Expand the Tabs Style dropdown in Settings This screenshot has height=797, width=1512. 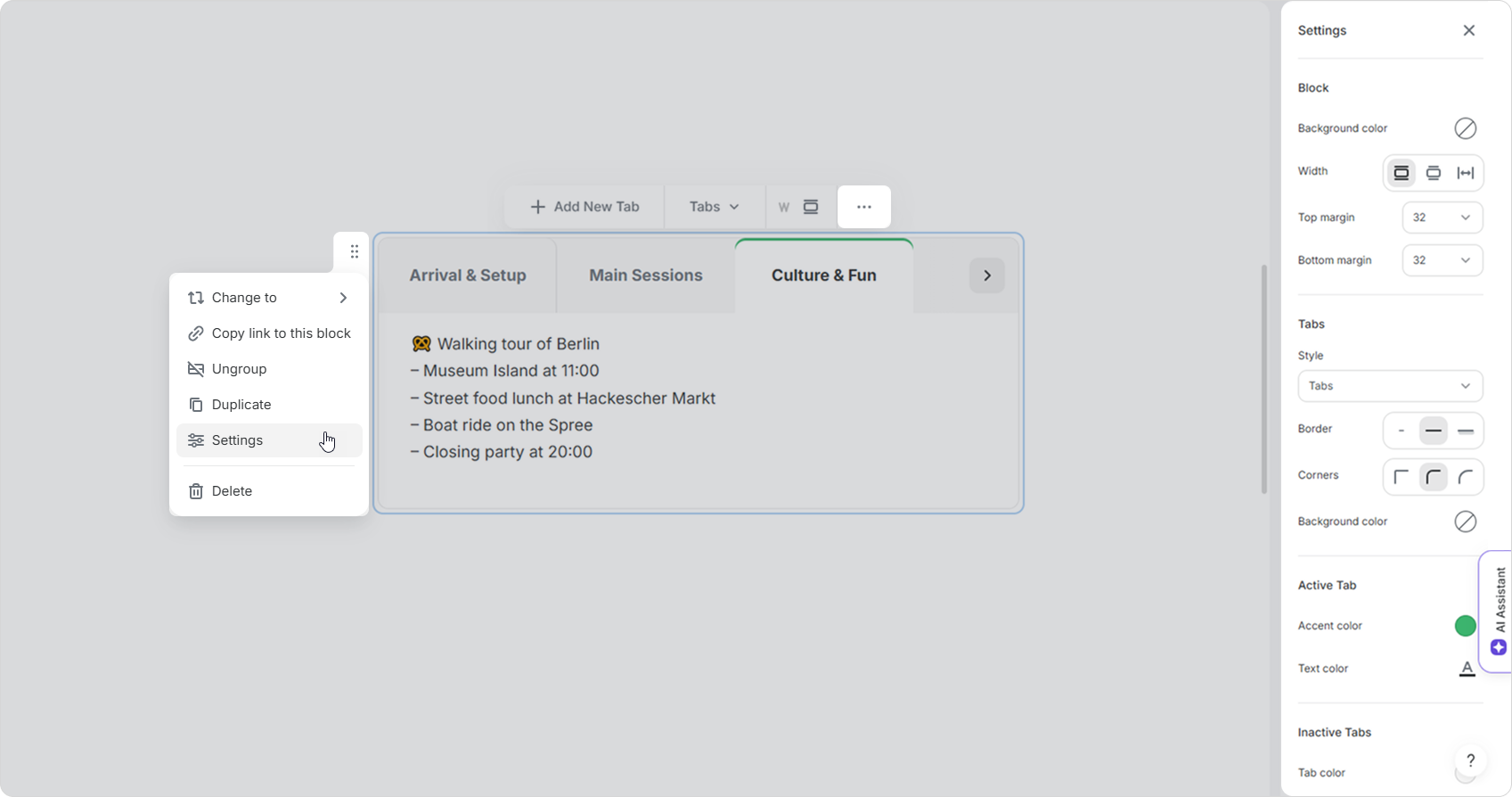click(1390, 386)
